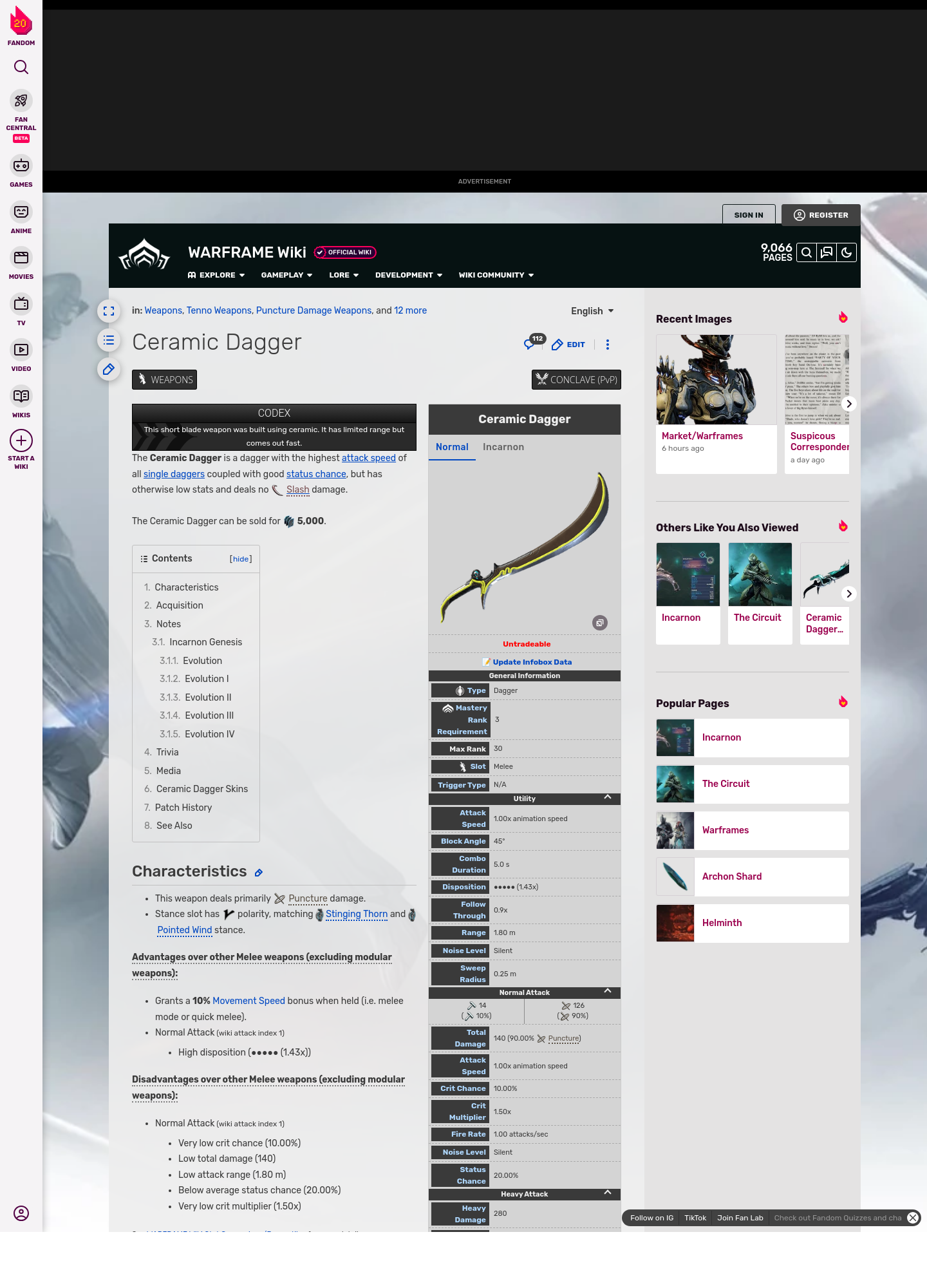Viewport: 927px width, 1288px height.
Task: Click TikTok in the bottom bar
Action: coord(695,1218)
